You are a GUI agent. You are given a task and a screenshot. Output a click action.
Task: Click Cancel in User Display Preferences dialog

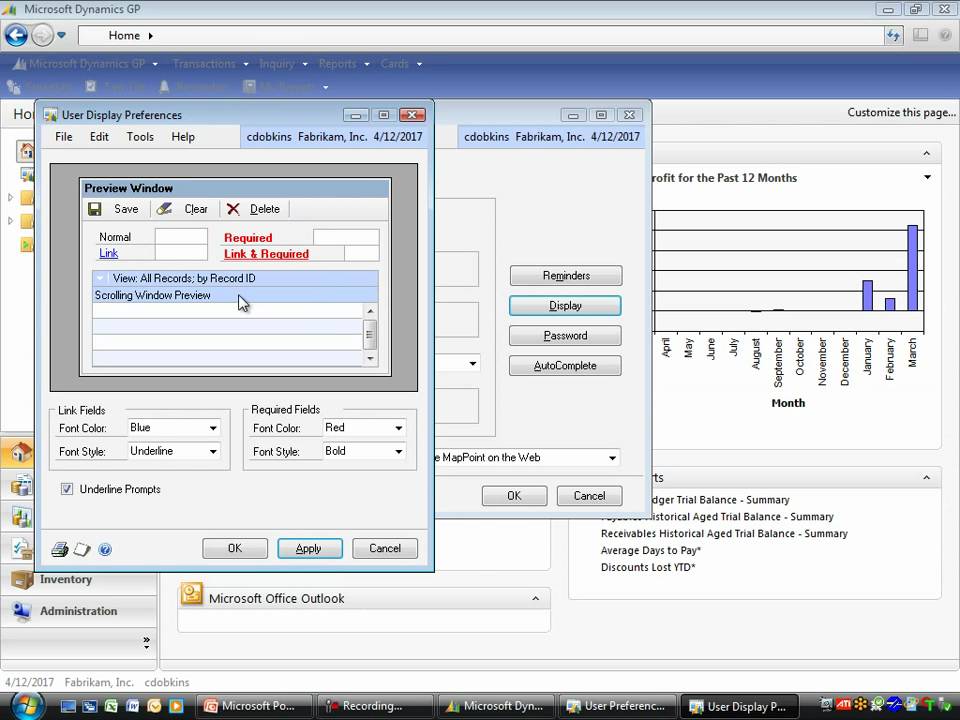385,549
